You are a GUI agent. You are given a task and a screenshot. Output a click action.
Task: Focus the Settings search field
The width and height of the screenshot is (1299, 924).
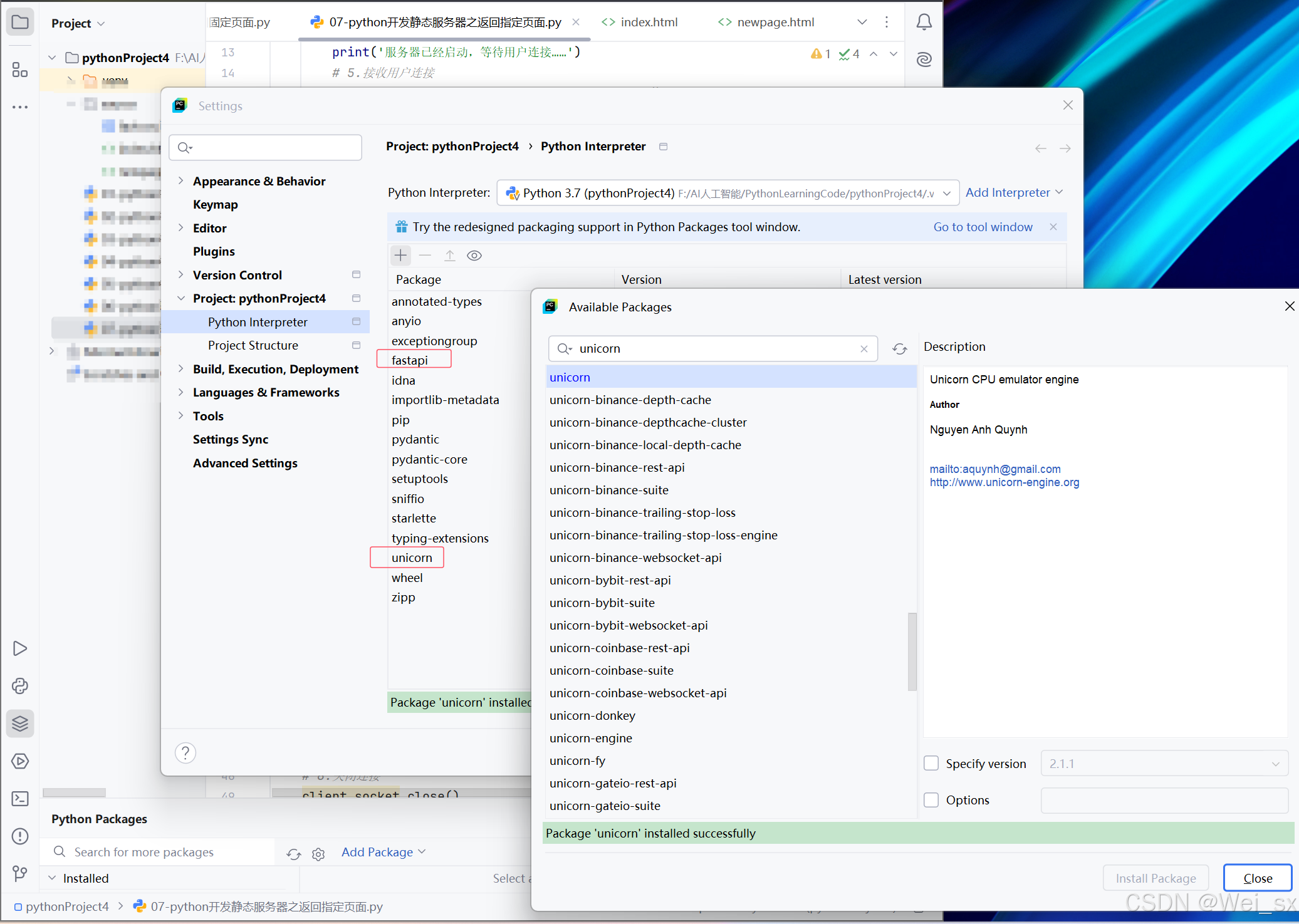tap(266, 147)
